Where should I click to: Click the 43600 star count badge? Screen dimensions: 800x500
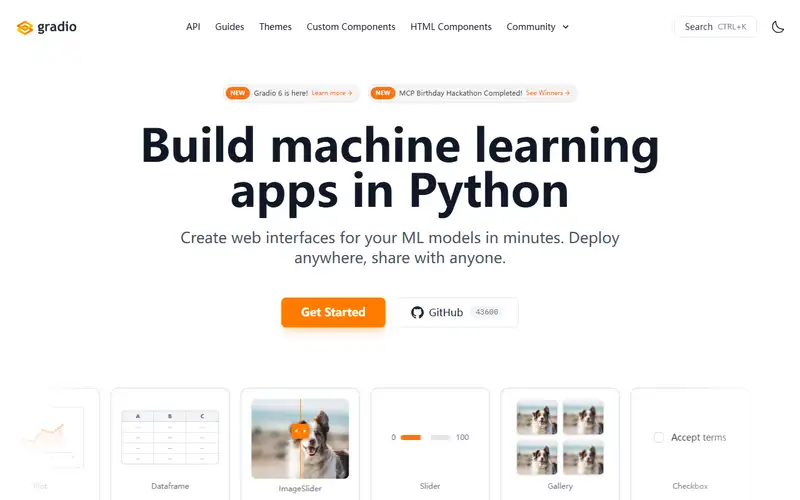(x=487, y=312)
